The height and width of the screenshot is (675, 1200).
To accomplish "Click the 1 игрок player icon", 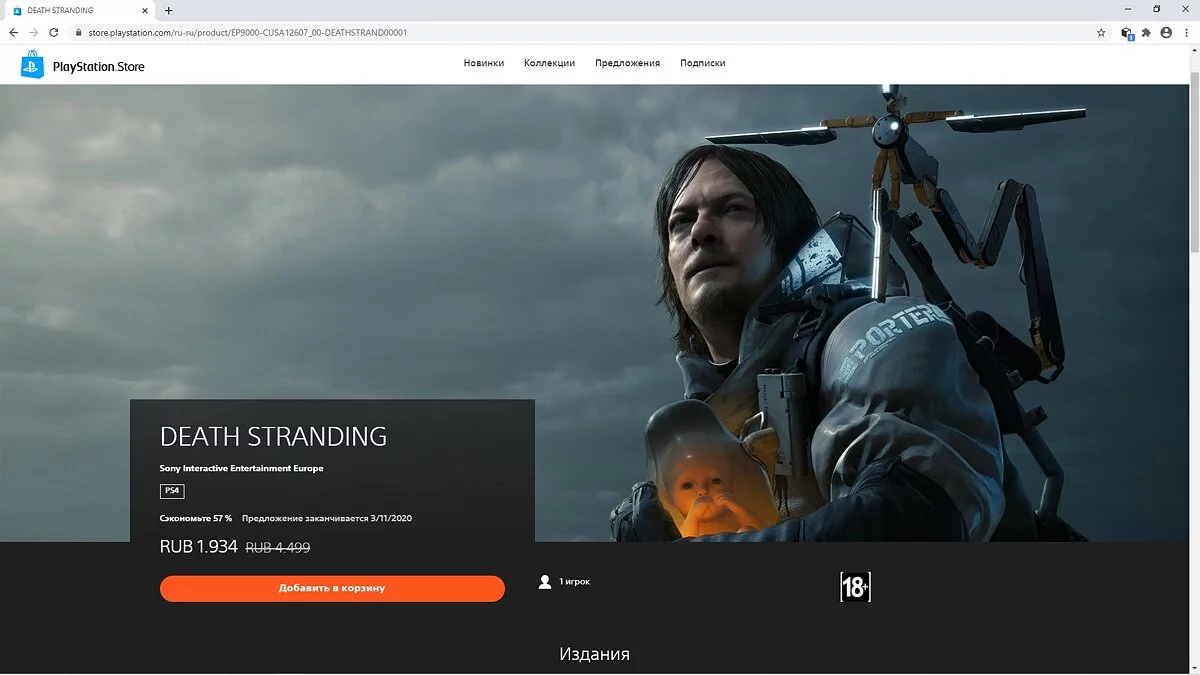I will (545, 582).
